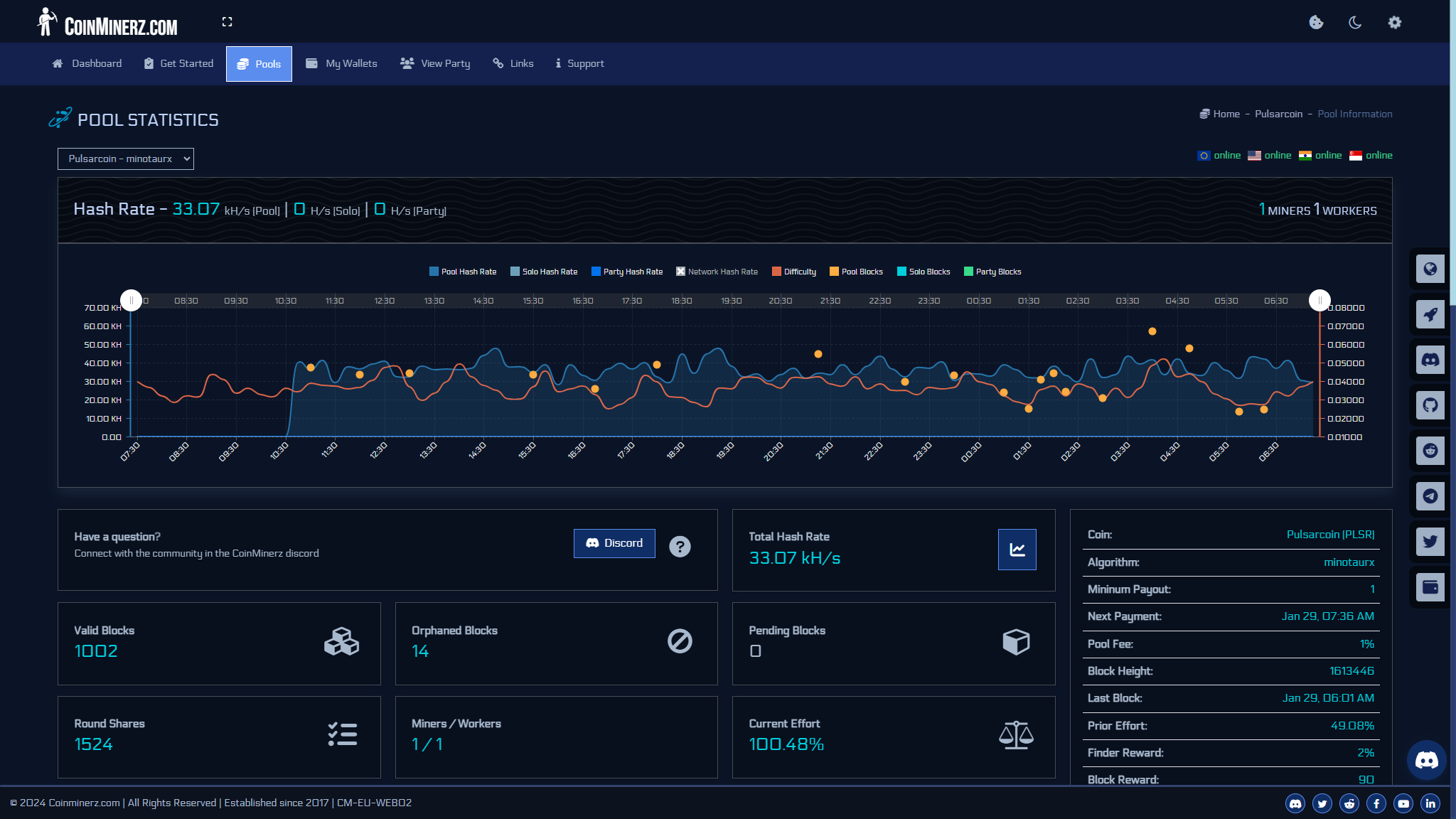Viewport: 1456px width, 819px height.
Task: Click the footer Reddit icon
Action: (1349, 803)
